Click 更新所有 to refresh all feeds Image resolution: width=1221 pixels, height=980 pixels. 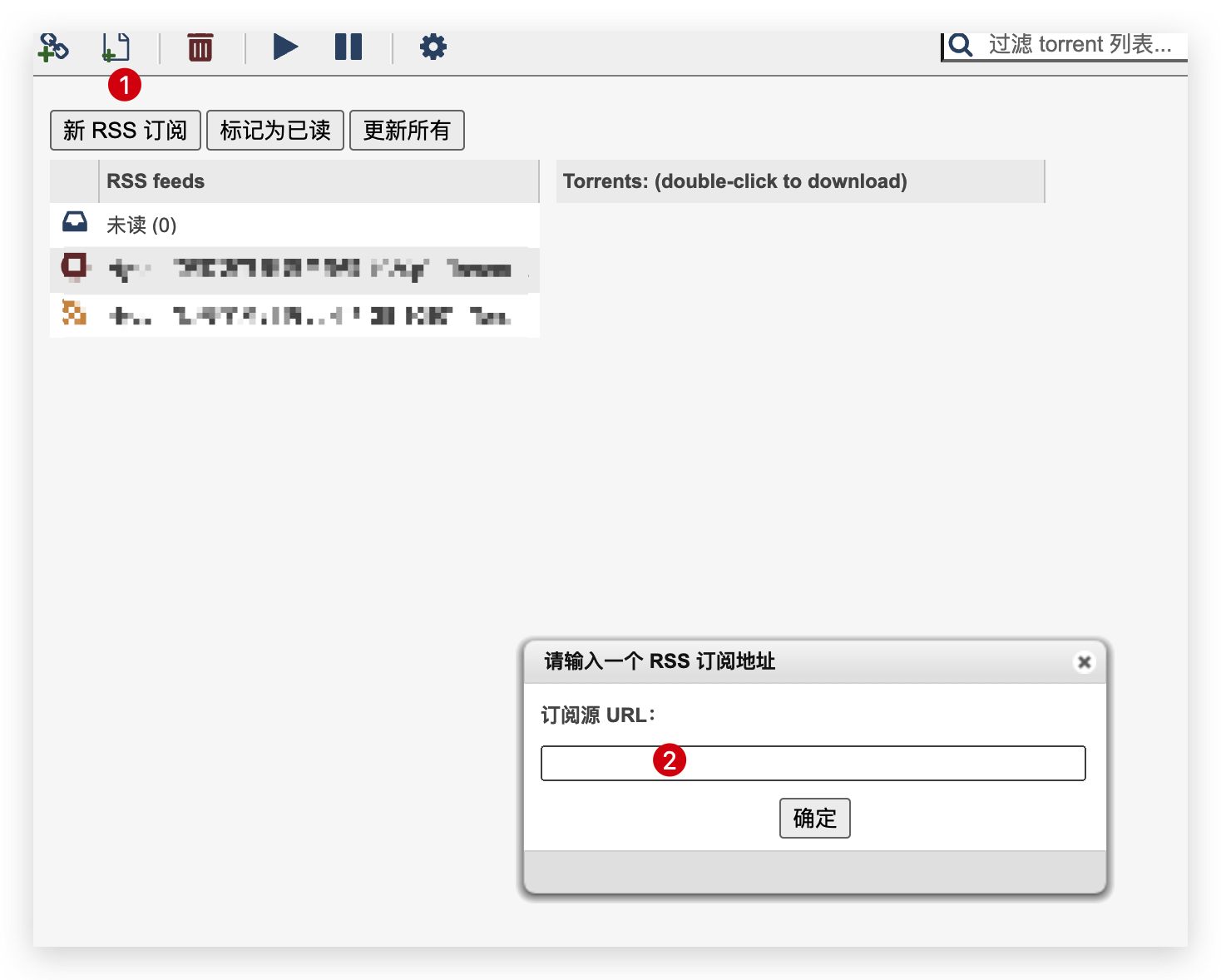pos(407,130)
